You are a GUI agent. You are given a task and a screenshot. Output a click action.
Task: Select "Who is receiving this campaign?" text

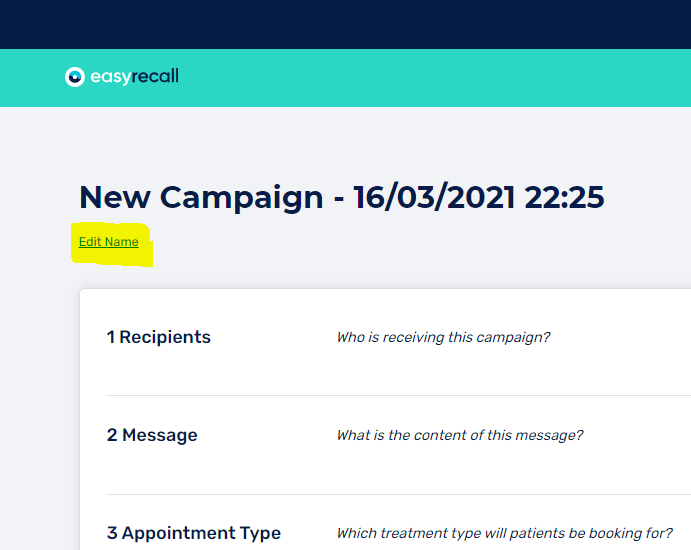443,337
